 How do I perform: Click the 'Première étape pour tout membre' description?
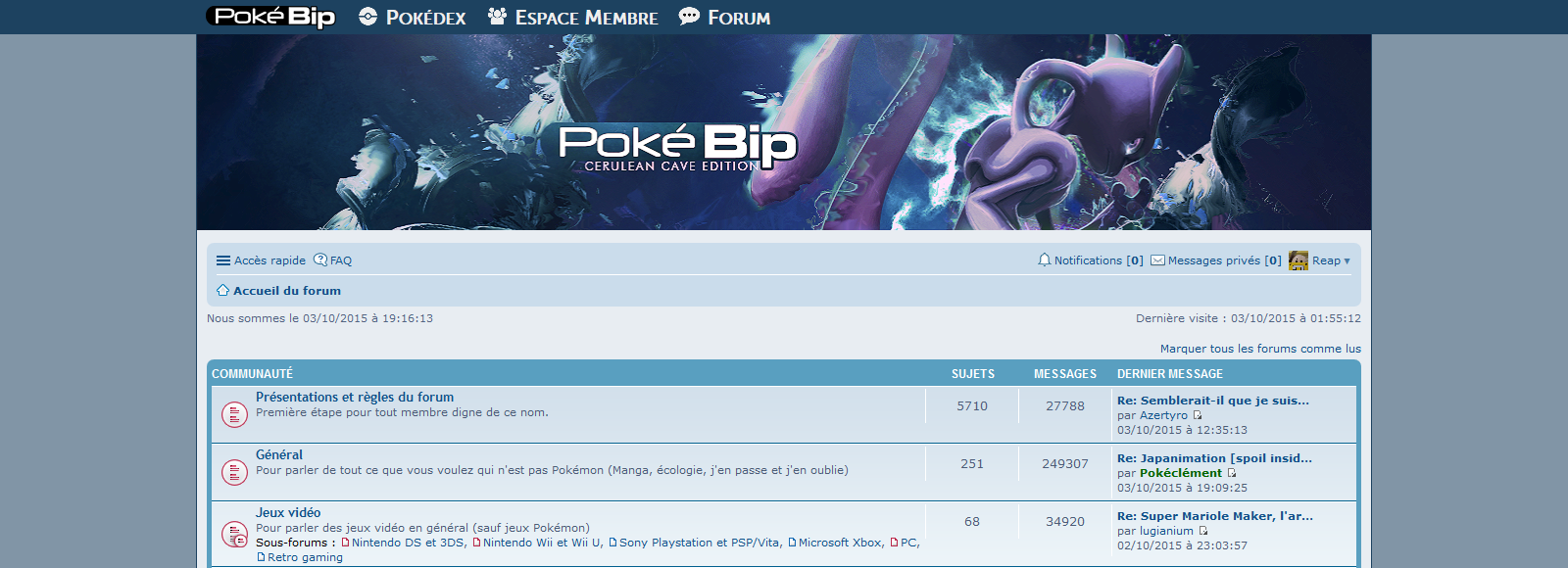402,412
